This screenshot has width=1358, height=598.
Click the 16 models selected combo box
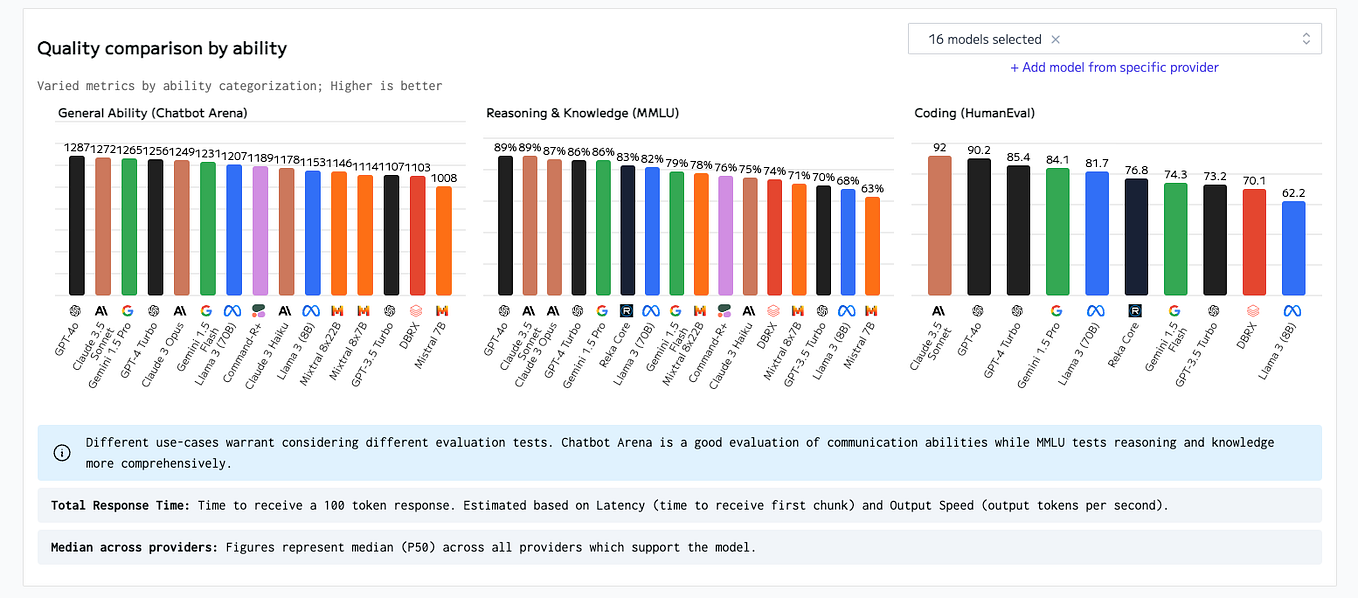point(1114,39)
